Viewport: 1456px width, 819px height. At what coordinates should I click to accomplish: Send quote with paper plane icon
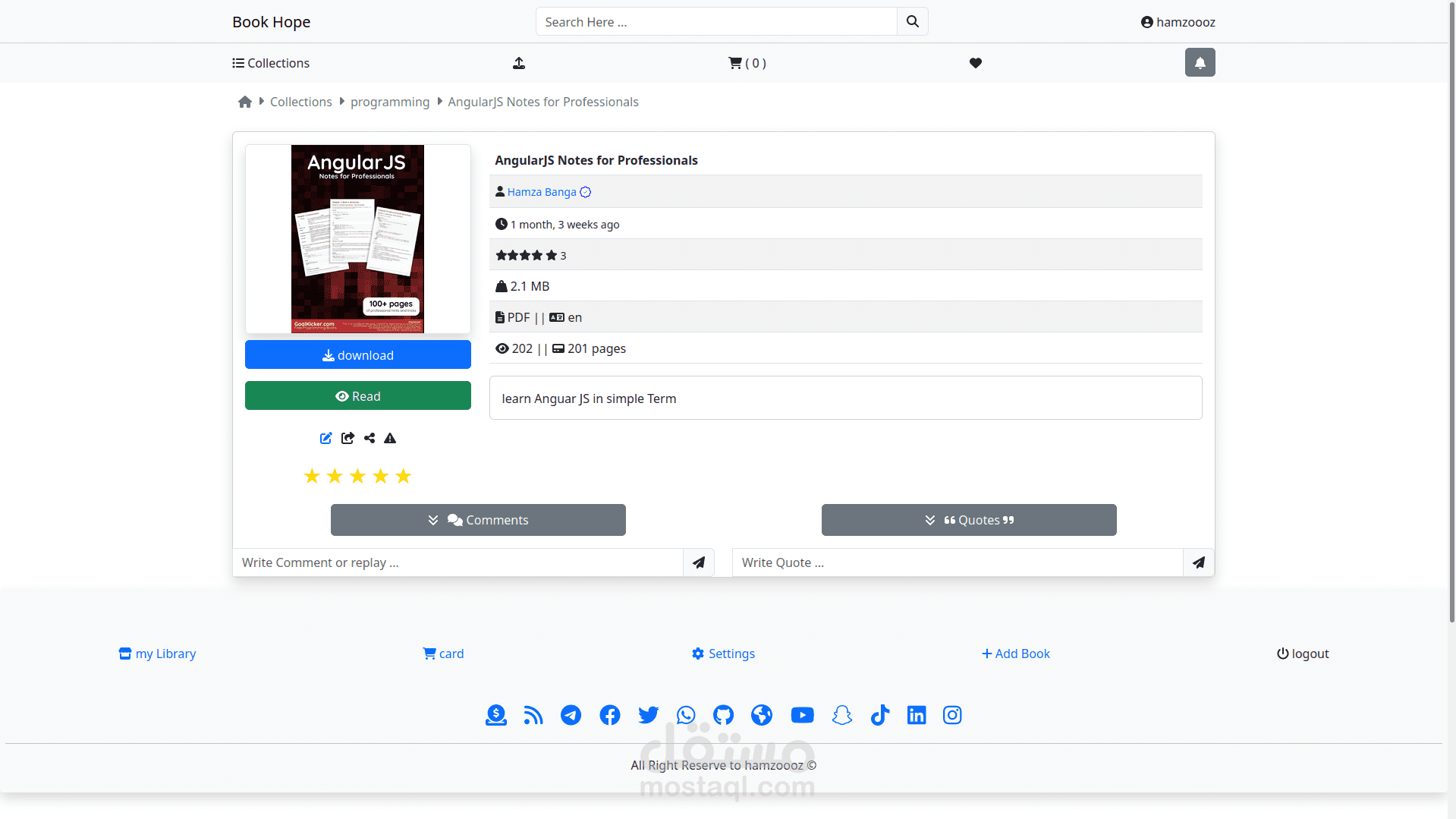pyautogui.click(x=1199, y=562)
